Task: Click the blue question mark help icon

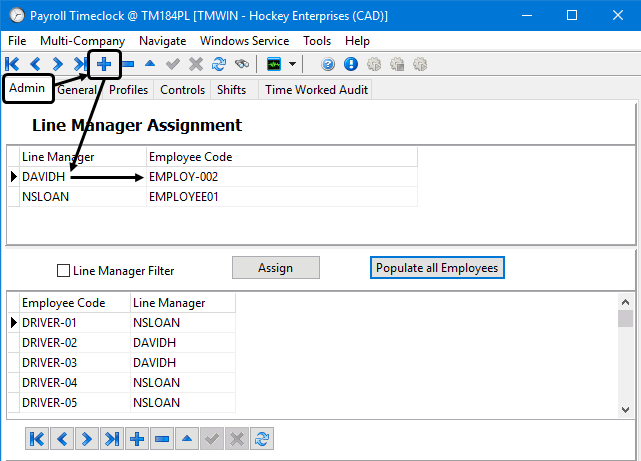Action: tap(328, 63)
